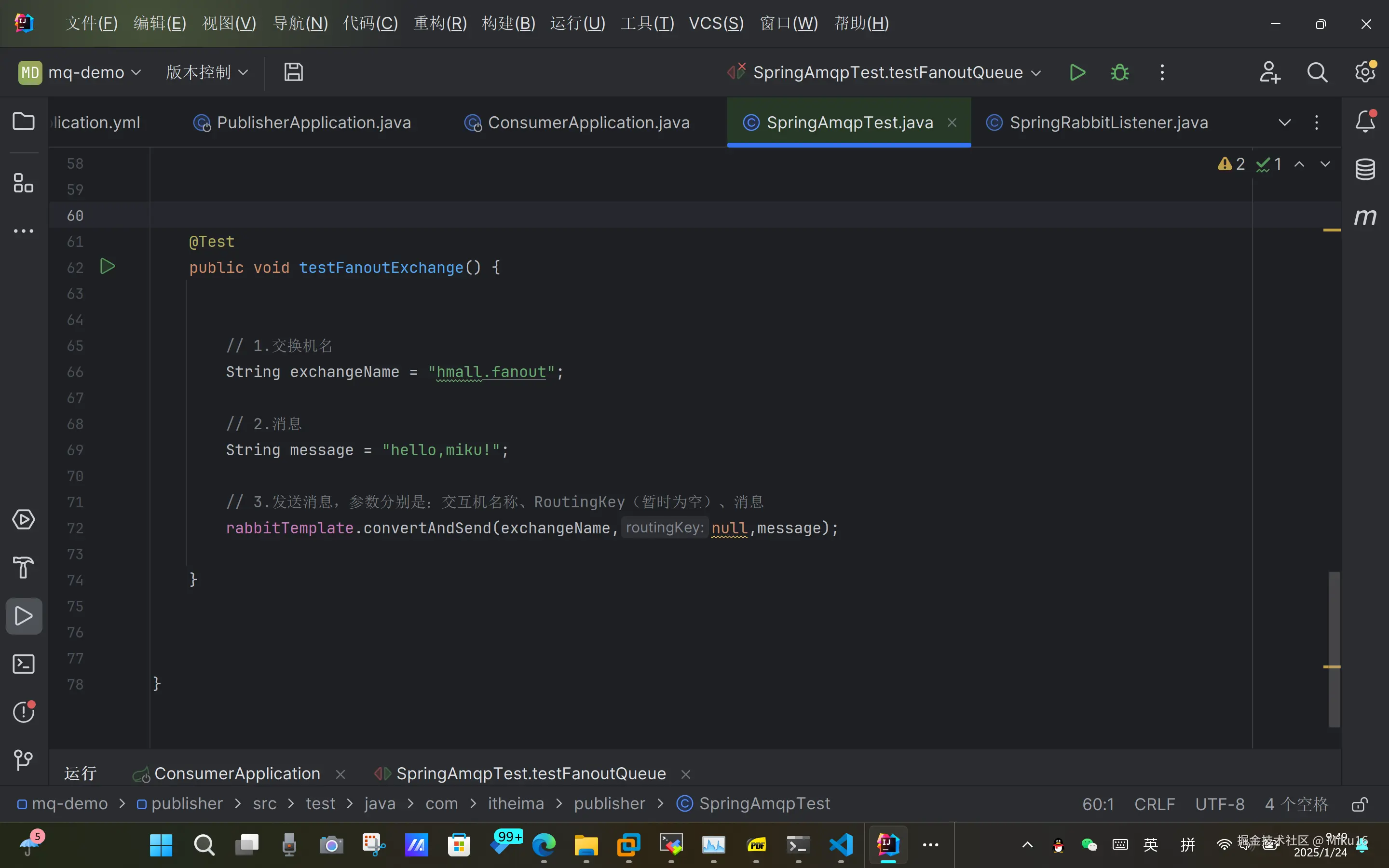Toggle the read-only lock in status bar
The width and height of the screenshot is (1389, 868).
(x=1359, y=804)
